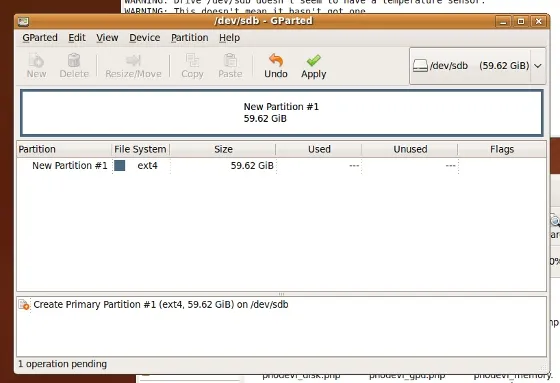Viewport: 560px width, 383px height.
Task: Click the ext4 color swatch in the row
Action: [119, 165]
